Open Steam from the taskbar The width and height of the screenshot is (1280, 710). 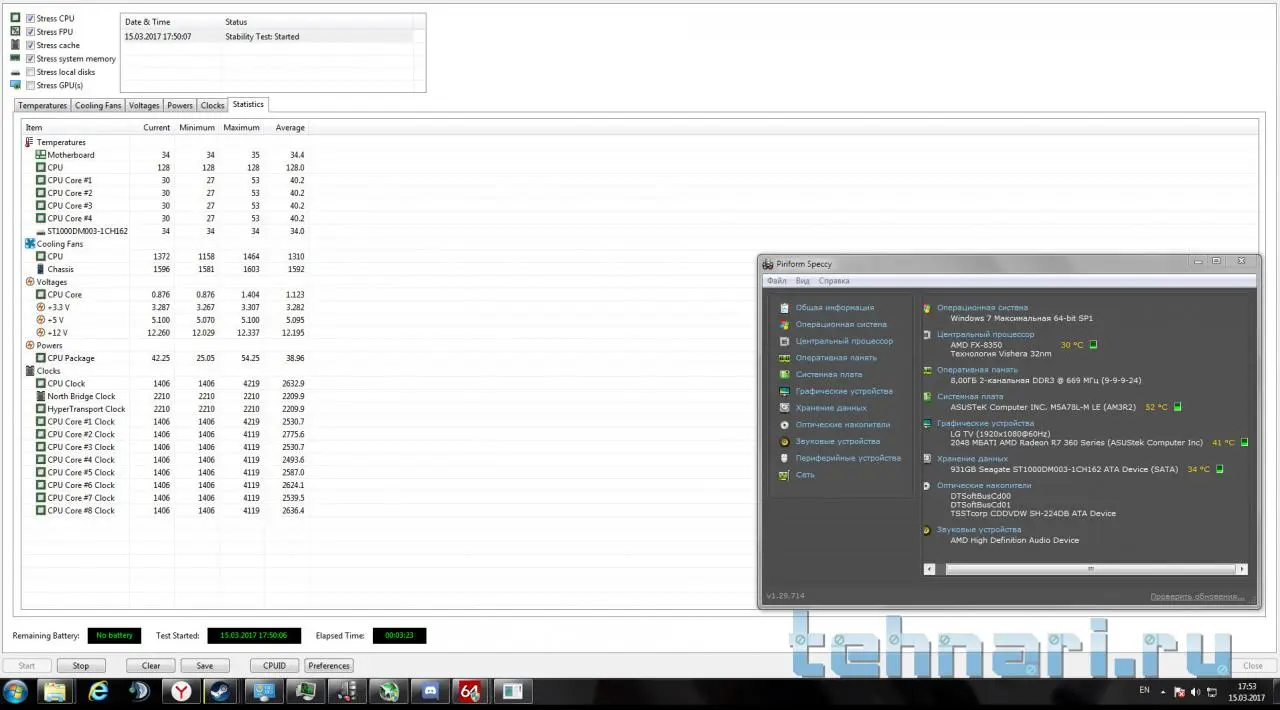point(220,691)
